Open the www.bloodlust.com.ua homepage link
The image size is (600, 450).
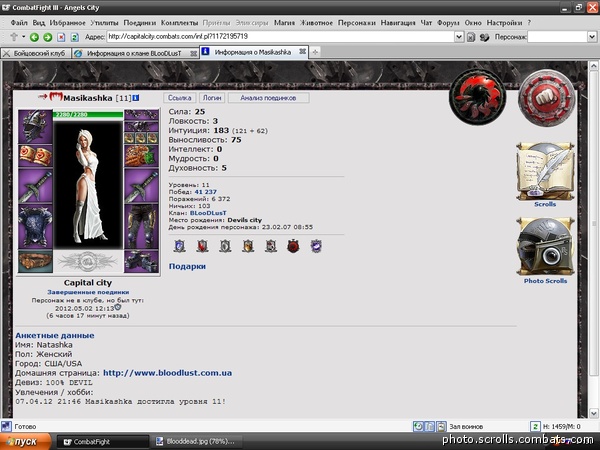pos(168,373)
